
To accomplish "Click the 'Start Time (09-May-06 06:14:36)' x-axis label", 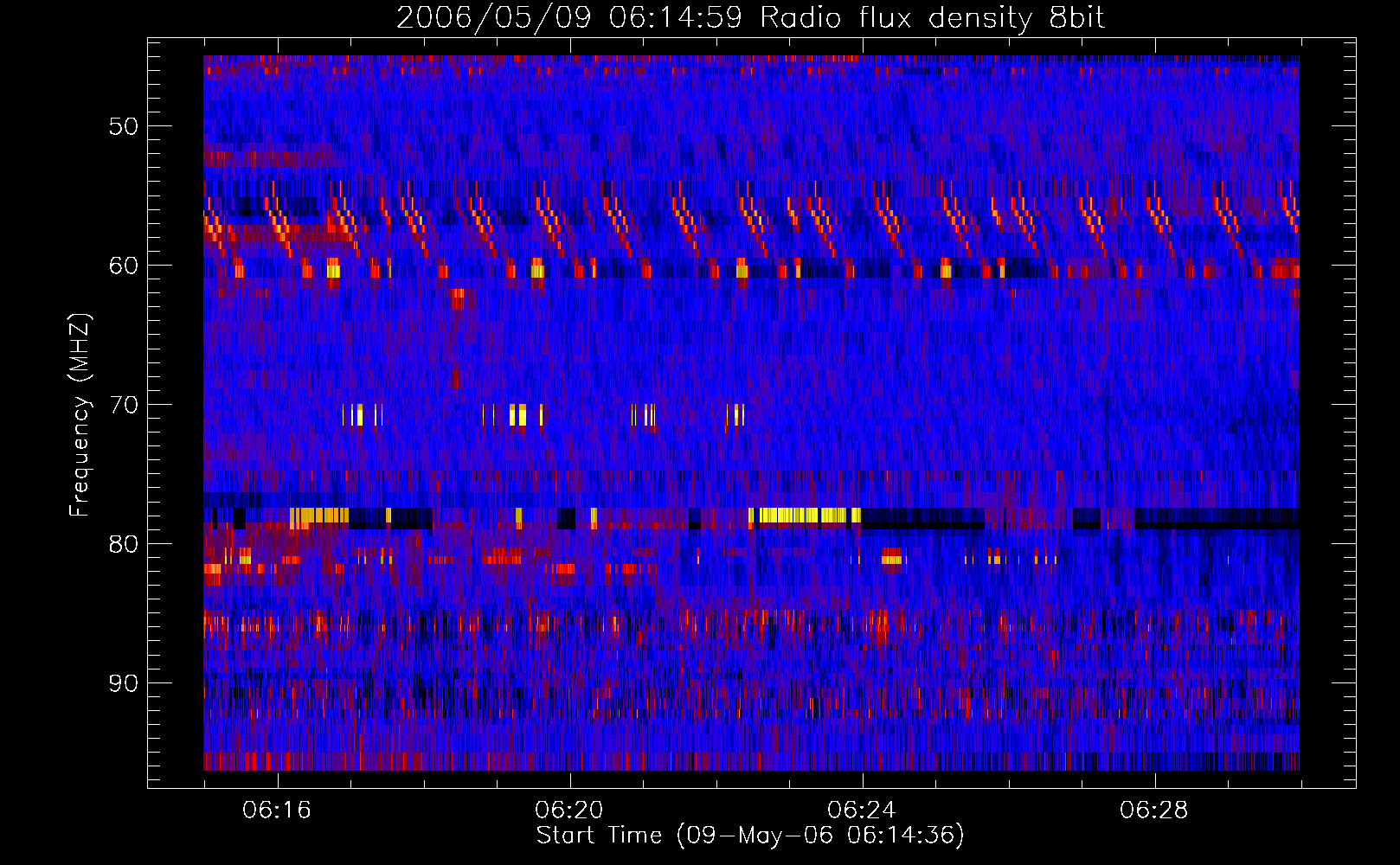I will (750, 836).
